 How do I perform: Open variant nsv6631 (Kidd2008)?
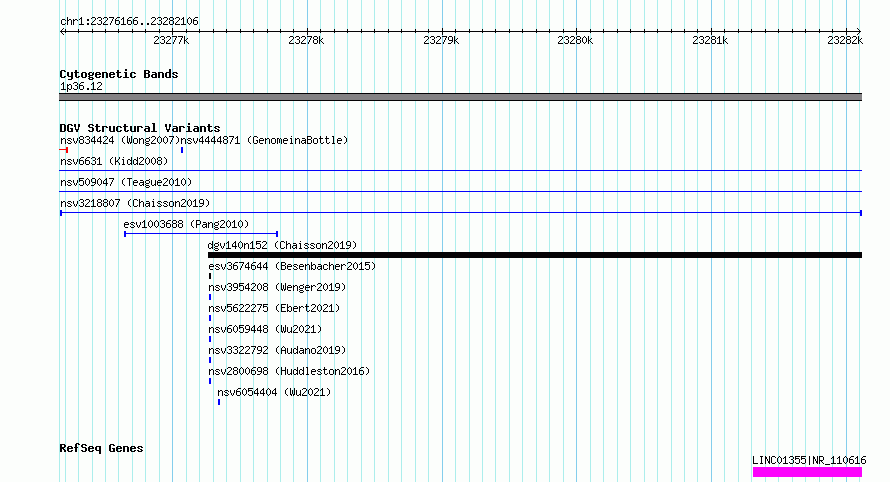click(x=114, y=161)
